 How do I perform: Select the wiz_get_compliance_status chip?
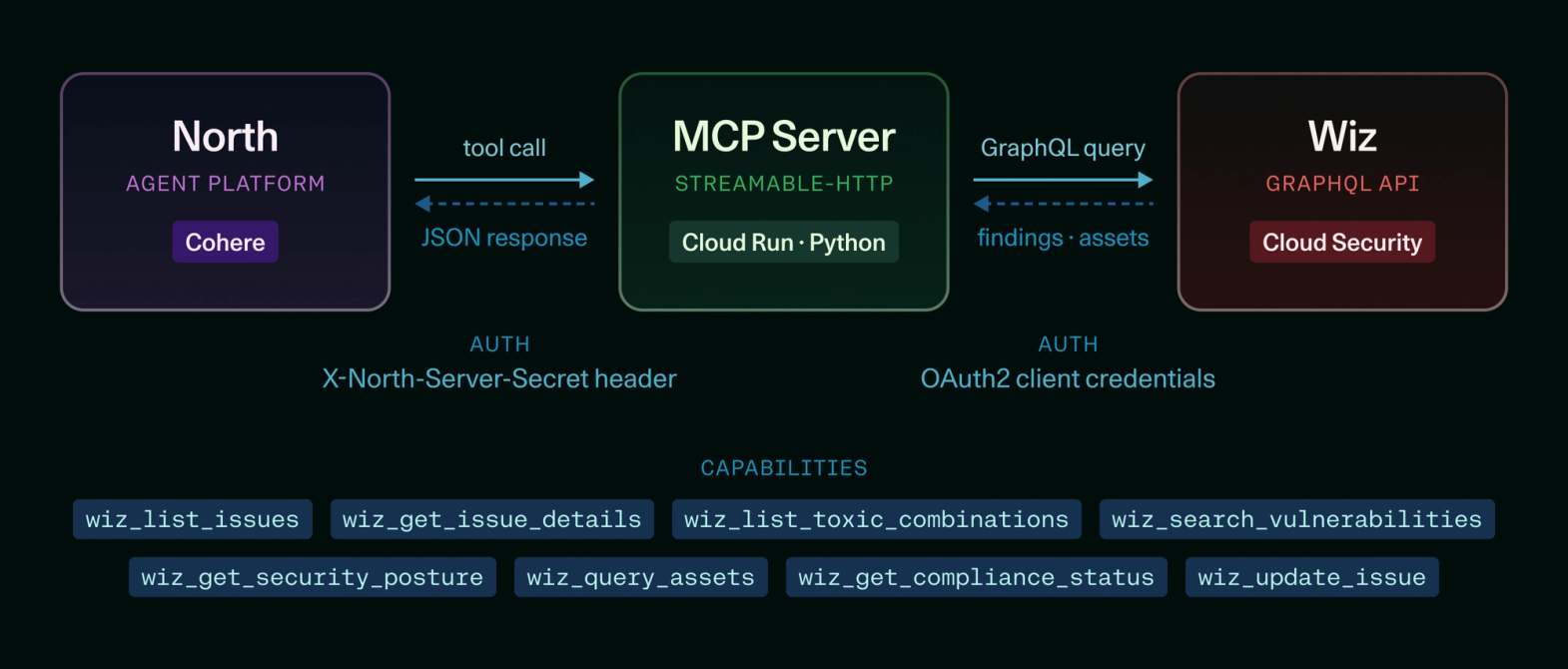(977, 577)
